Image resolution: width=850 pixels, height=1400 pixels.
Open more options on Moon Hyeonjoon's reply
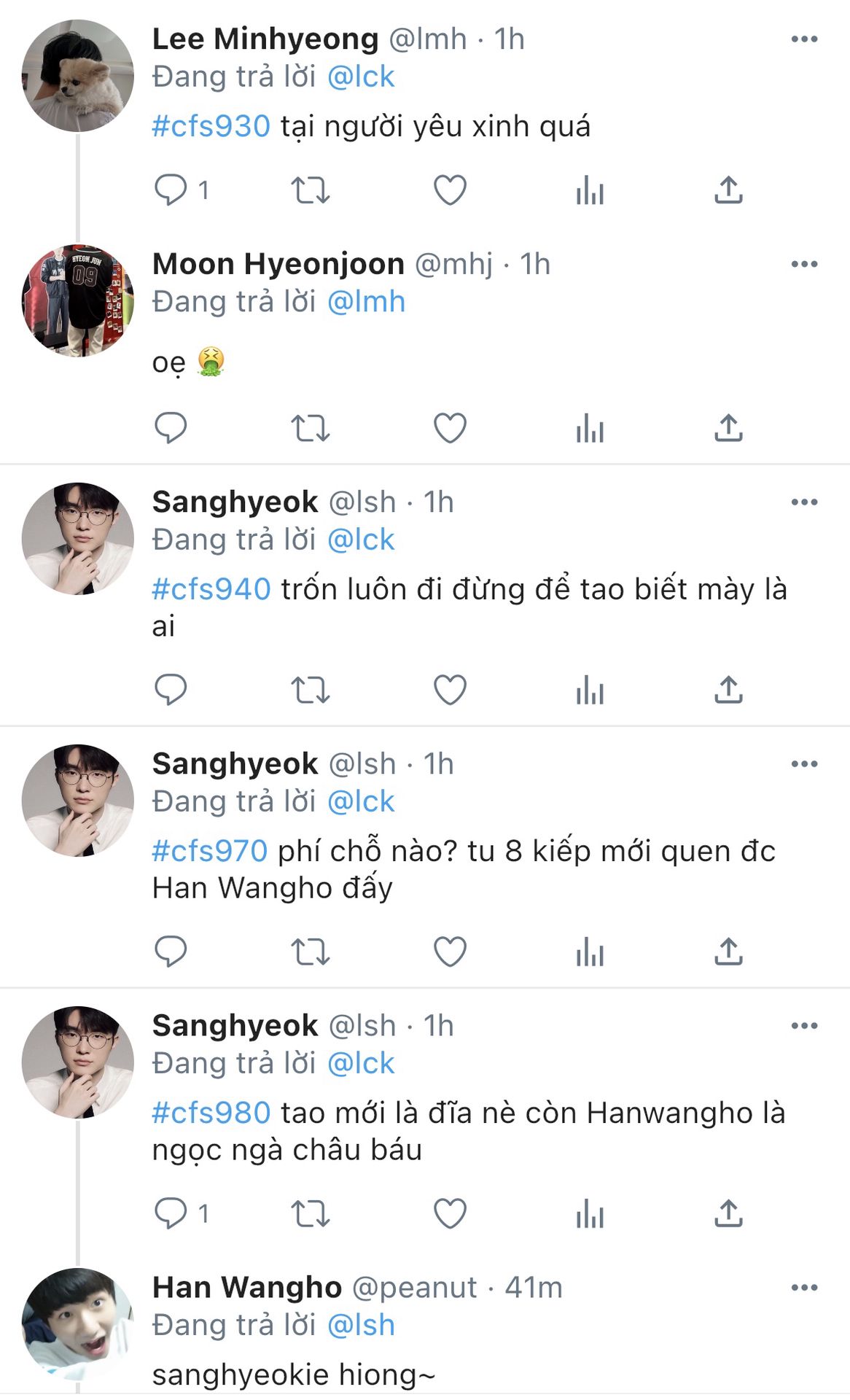pyautogui.click(x=804, y=264)
